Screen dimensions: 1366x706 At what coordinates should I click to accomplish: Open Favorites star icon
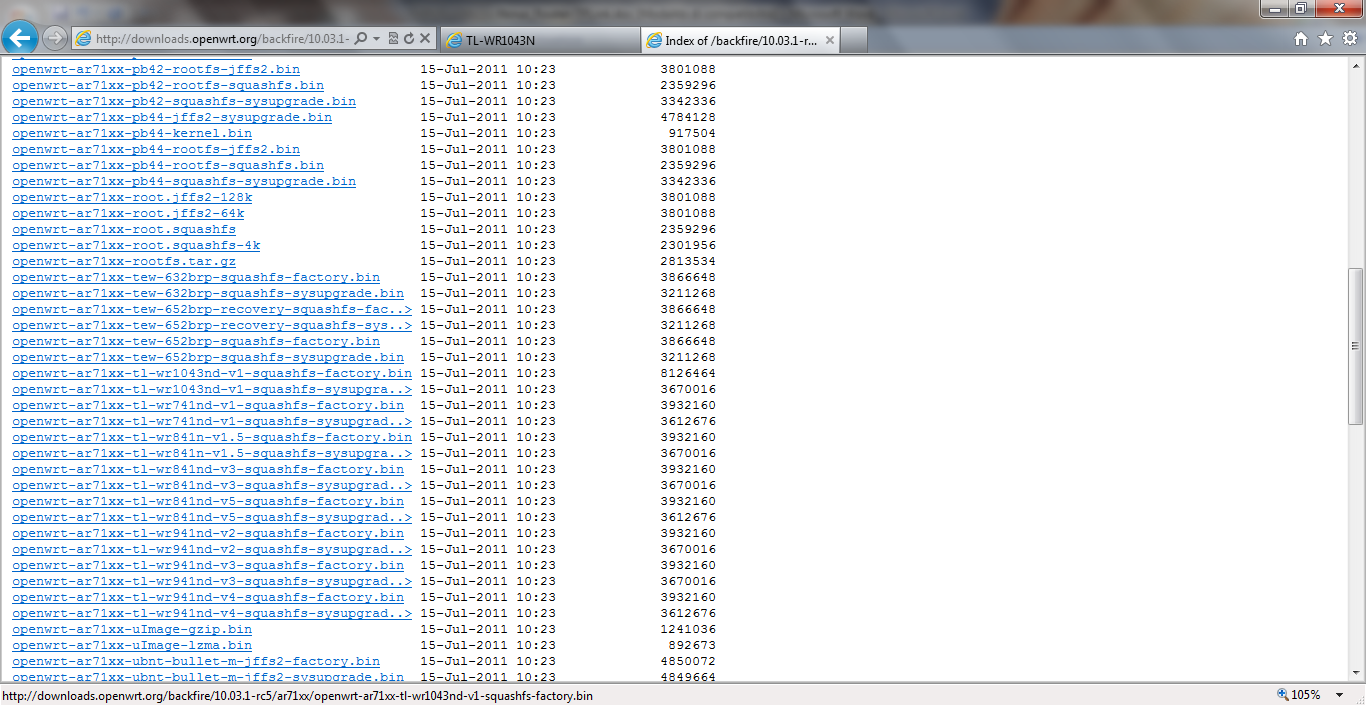(x=1325, y=39)
